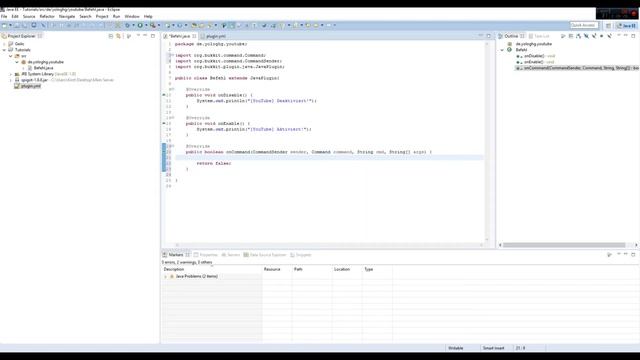Open the Search menu
This screenshot has height=360, width=640.
(85, 16)
